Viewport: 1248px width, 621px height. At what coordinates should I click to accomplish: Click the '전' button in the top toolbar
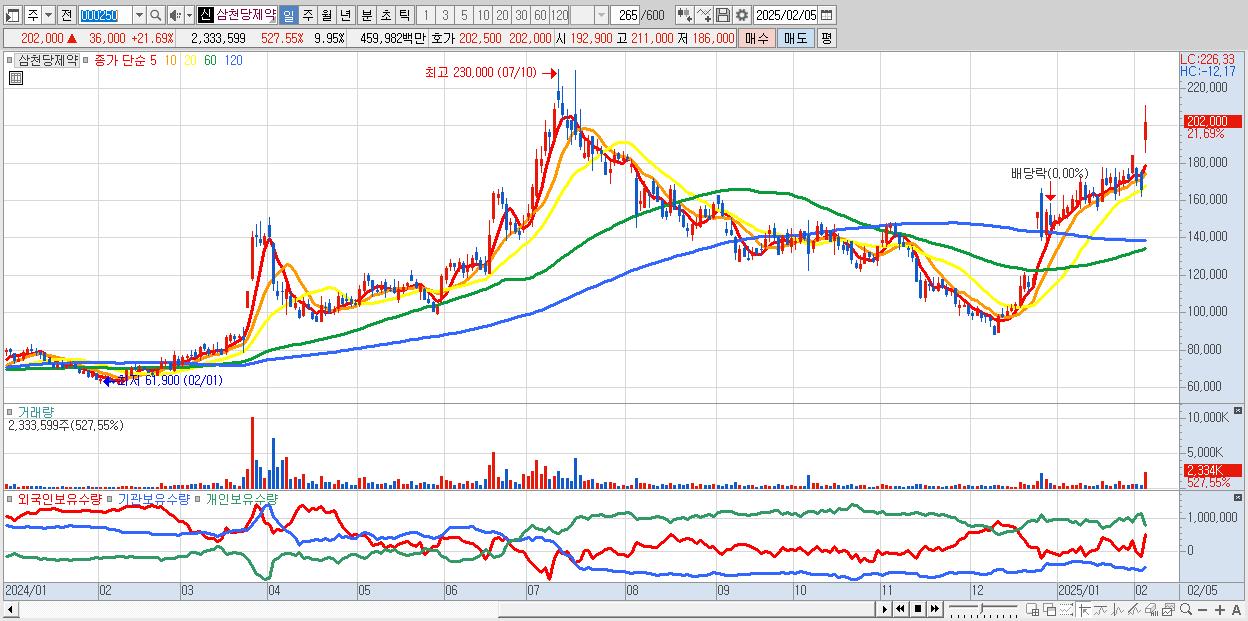(66, 15)
